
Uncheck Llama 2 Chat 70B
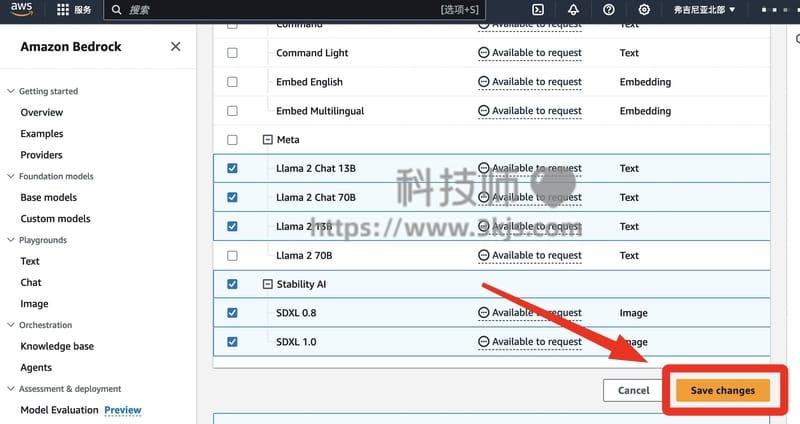point(232,197)
